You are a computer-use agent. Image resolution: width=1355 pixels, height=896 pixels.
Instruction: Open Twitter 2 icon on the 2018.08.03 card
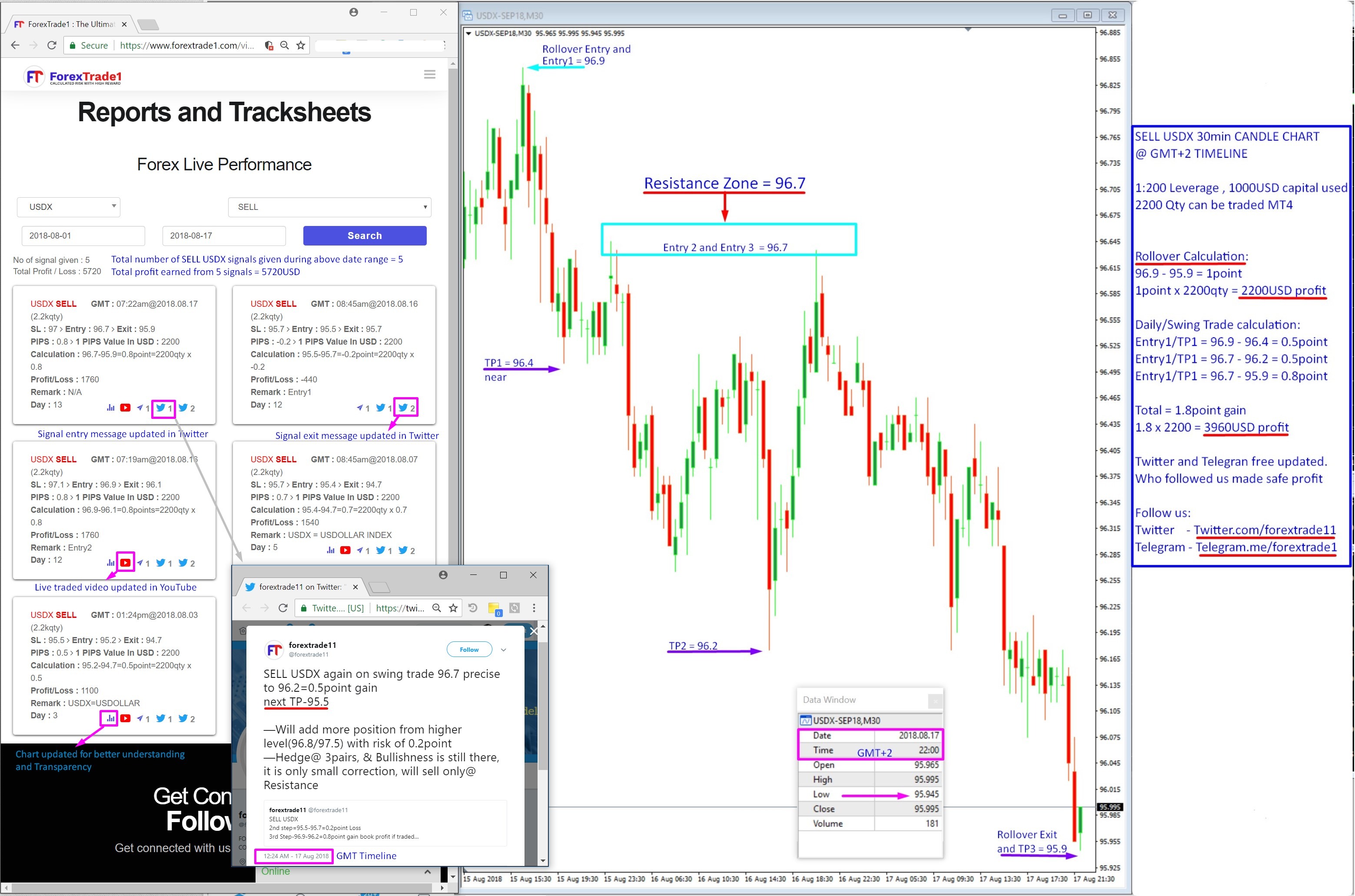tap(186, 719)
